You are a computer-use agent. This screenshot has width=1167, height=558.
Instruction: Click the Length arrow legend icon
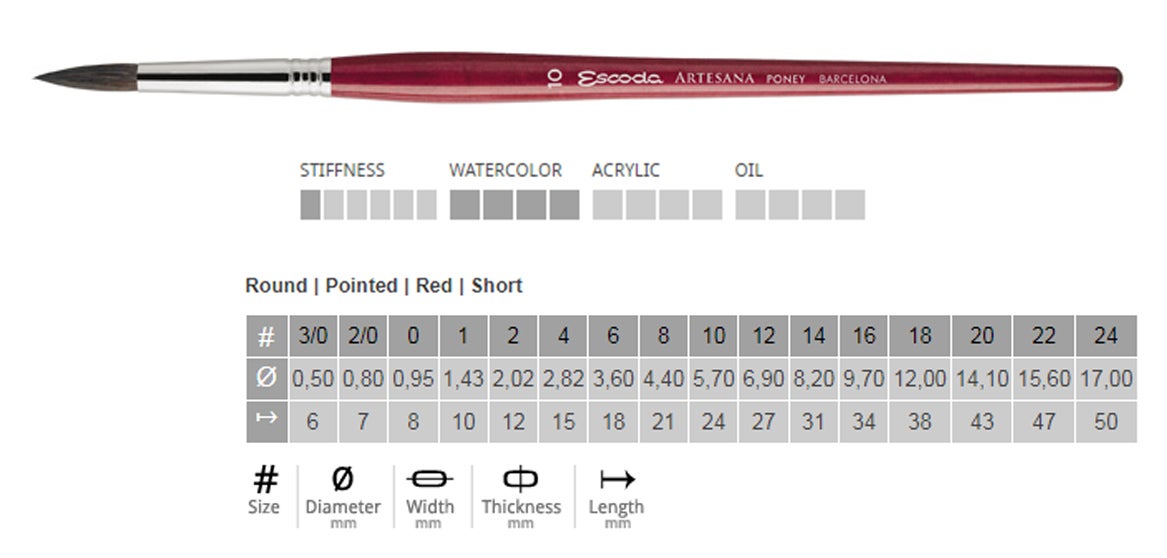pyautogui.click(x=616, y=479)
